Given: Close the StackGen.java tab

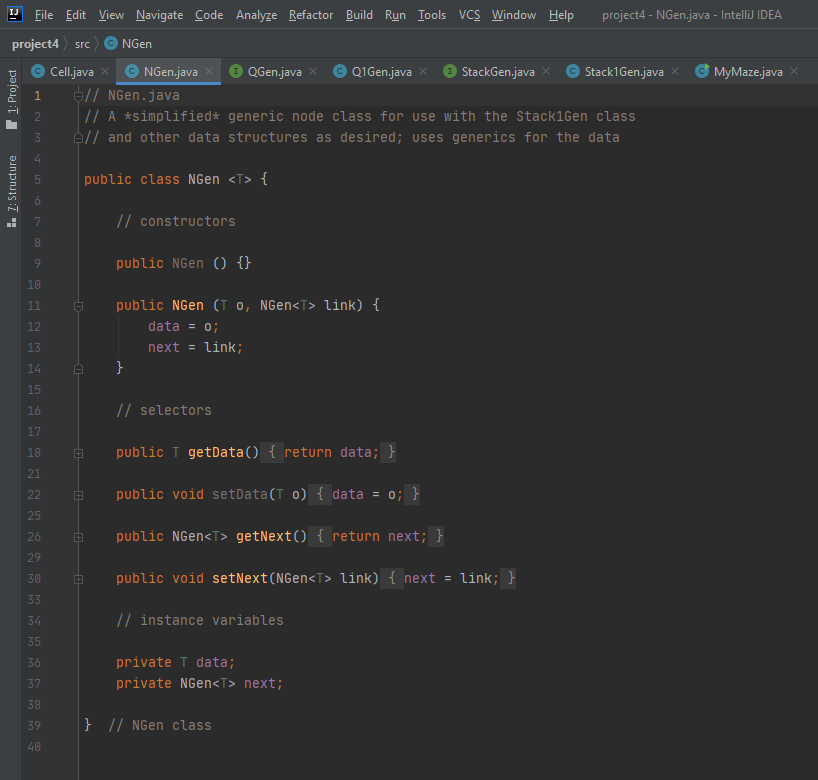Looking at the screenshot, I should click(x=546, y=71).
